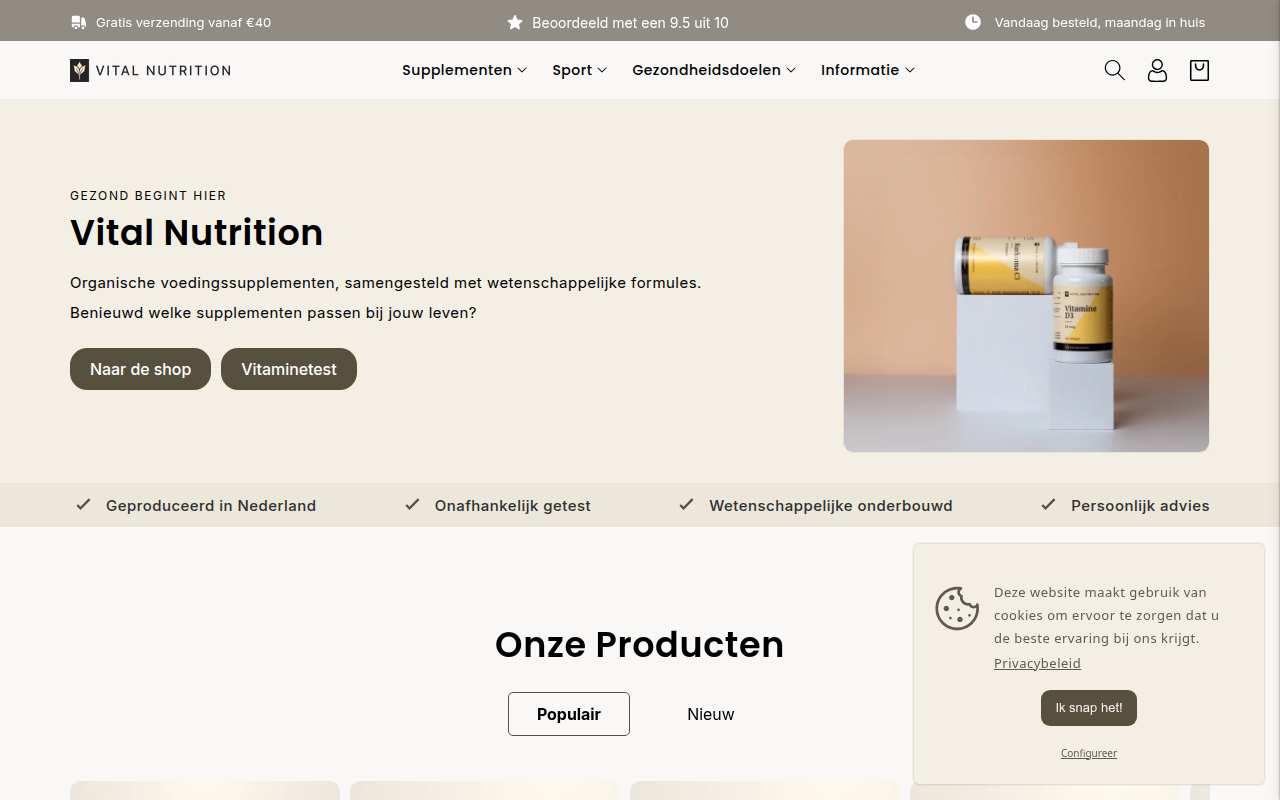Viewport: 1280px width, 800px height.
Task: Open the user account icon
Action: (x=1157, y=70)
